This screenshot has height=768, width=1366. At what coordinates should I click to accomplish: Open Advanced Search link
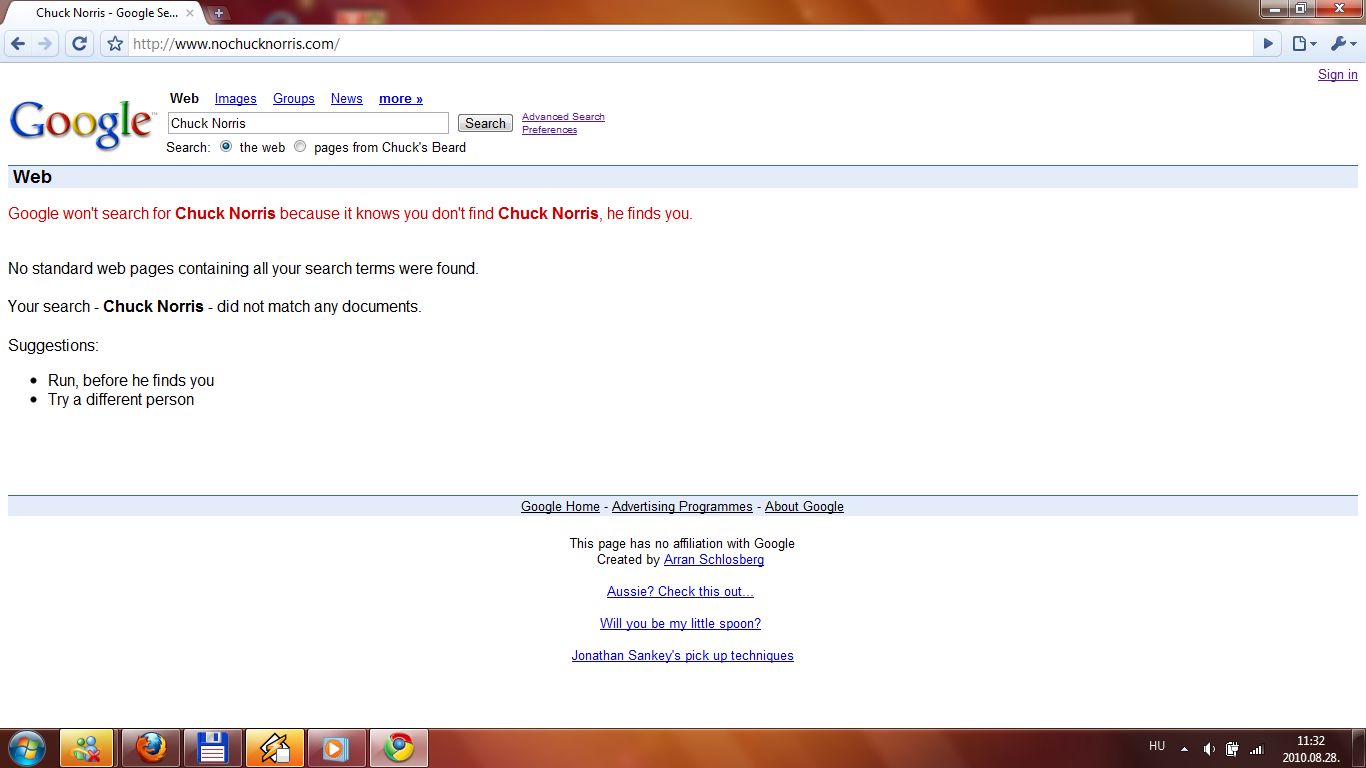[x=563, y=117]
